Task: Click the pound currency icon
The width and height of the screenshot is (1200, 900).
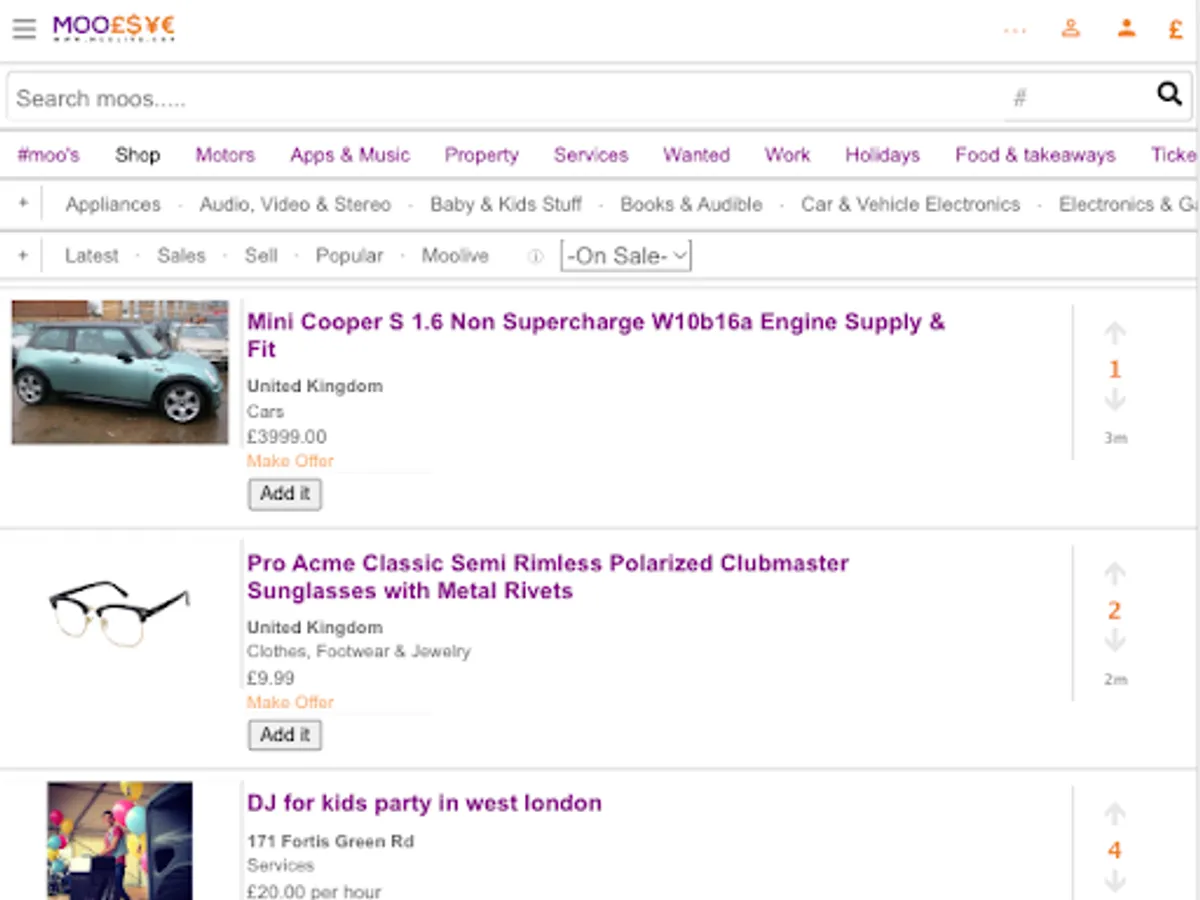Action: click(1176, 30)
